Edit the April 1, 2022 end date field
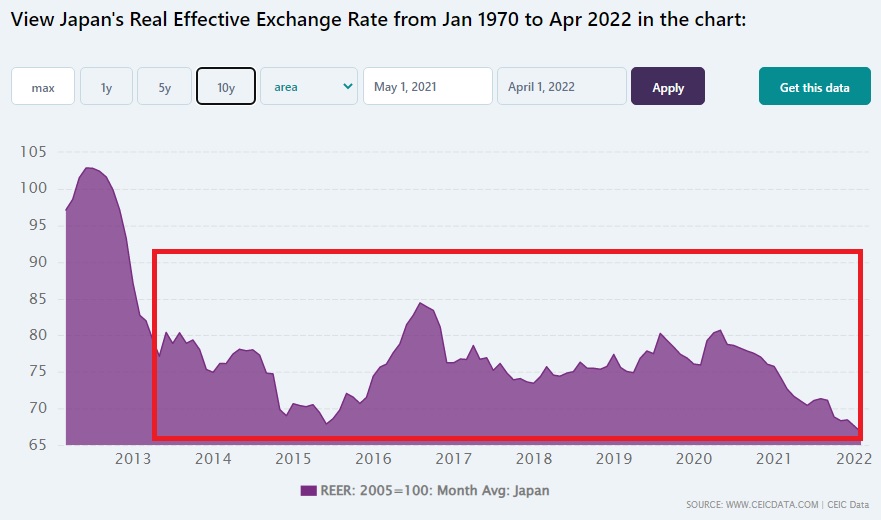The image size is (881, 520). [x=561, y=87]
